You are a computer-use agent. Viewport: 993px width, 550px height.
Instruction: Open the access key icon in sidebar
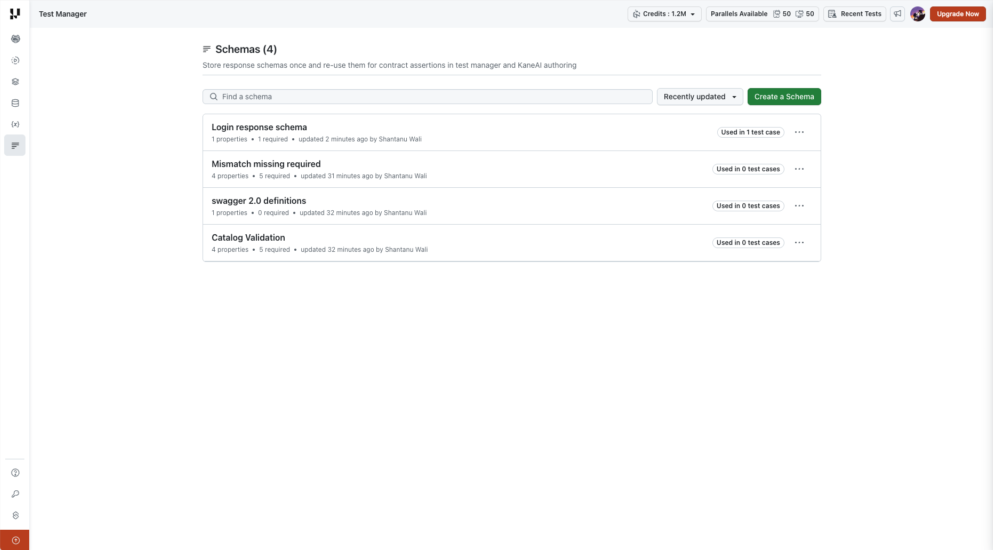pos(15,494)
